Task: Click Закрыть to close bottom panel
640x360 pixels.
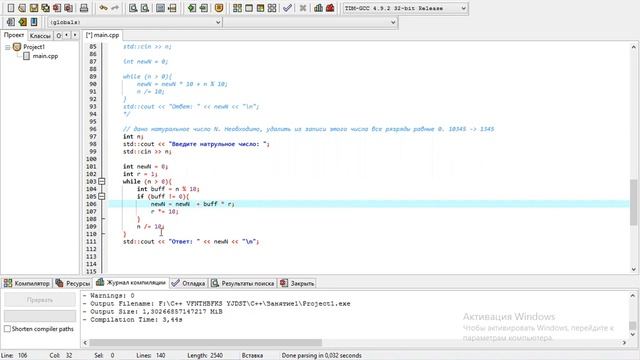Action: [x=297, y=283]
